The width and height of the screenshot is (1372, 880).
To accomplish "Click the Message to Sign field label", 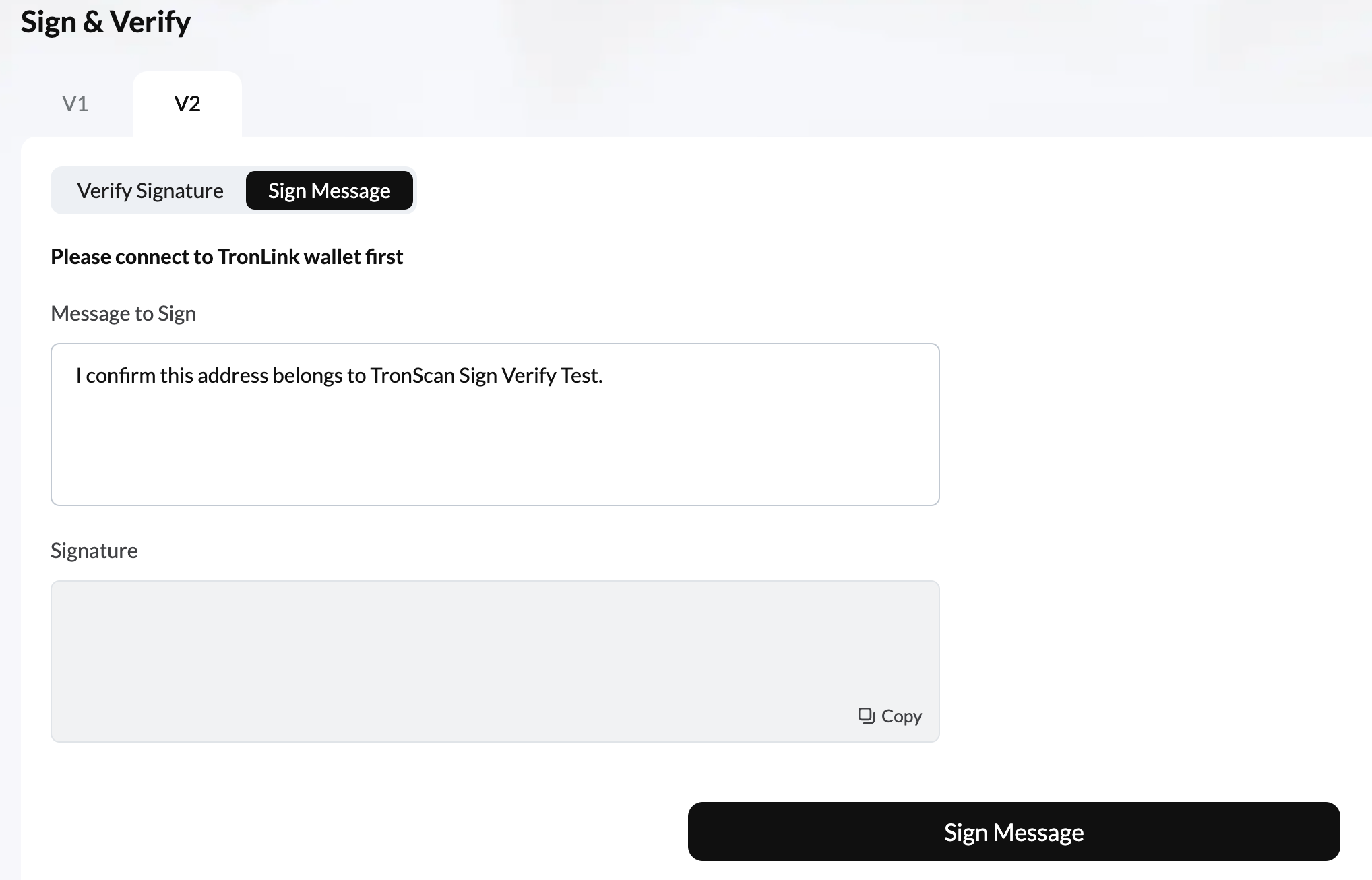I will click(123, 313).
